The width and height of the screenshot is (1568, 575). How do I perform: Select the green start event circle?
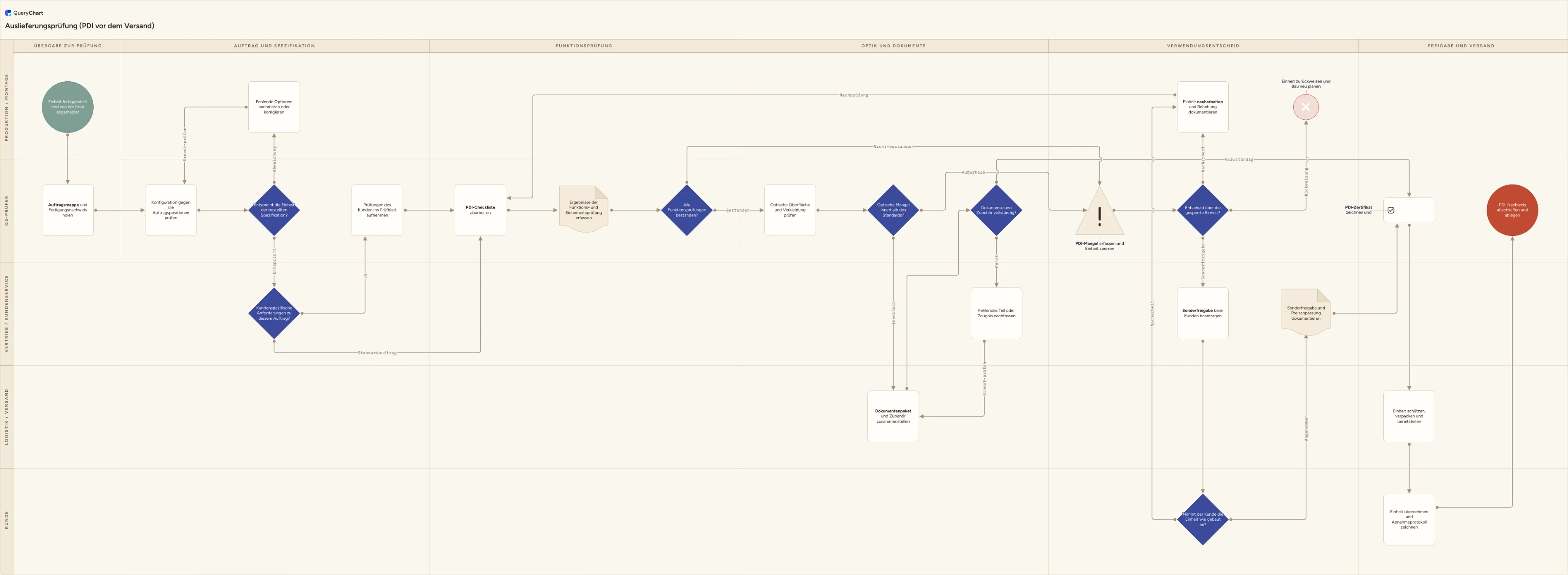click(67, 107)
